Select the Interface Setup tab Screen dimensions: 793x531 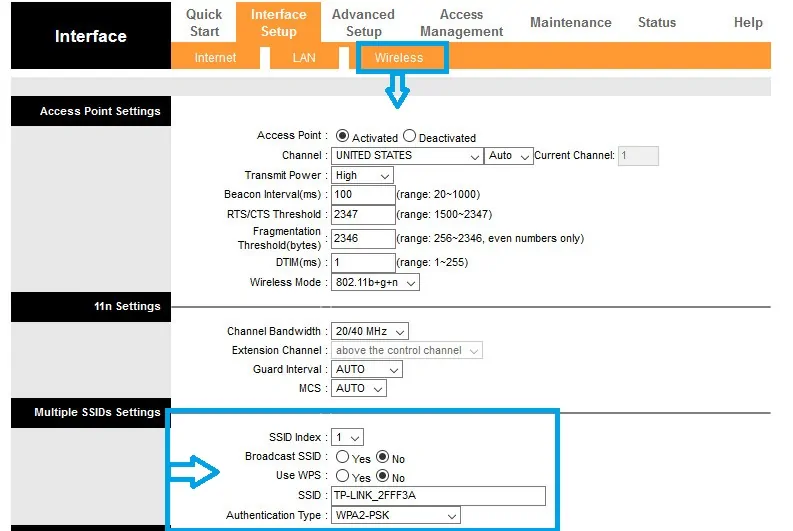278,22
